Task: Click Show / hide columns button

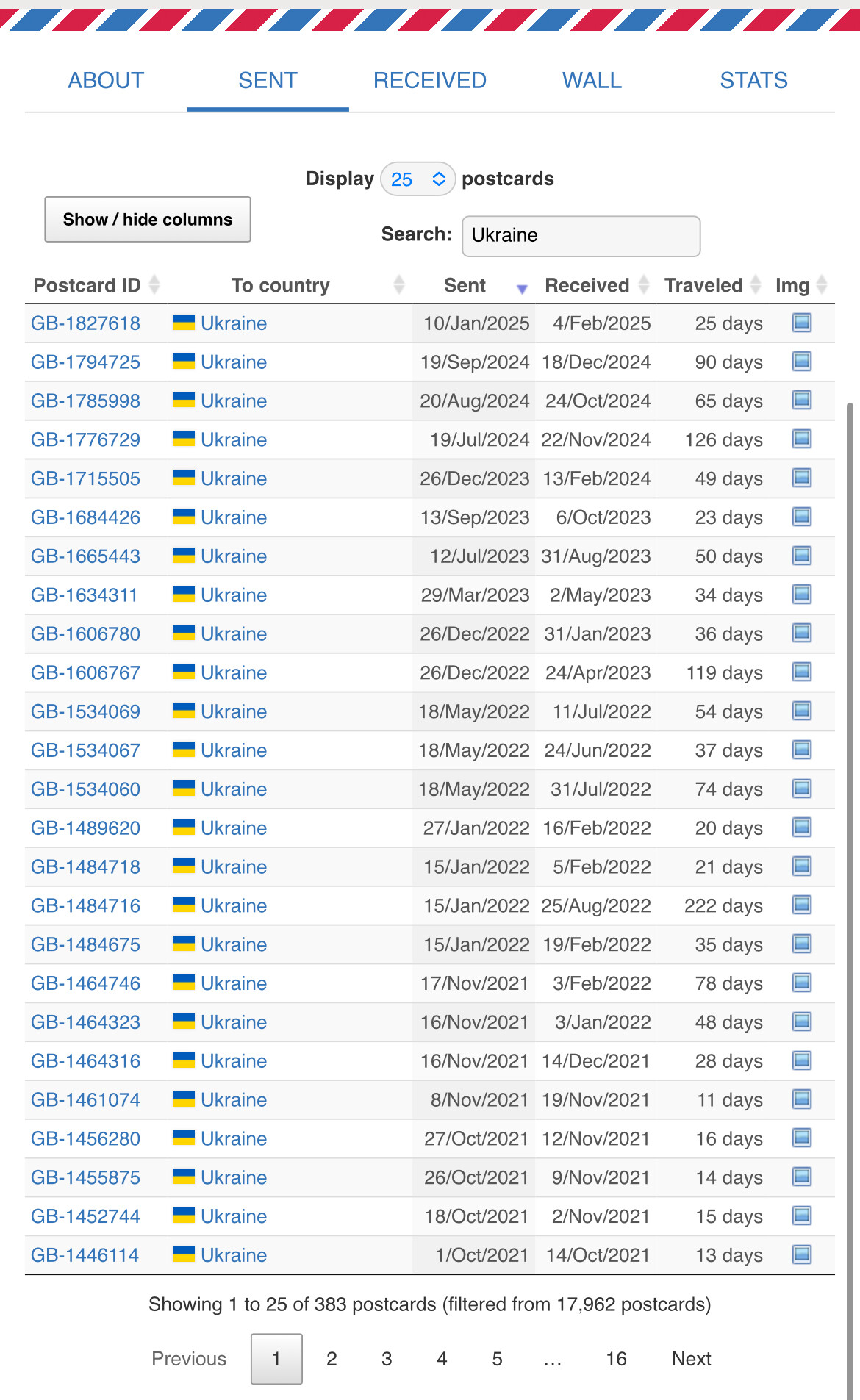Action: 148,219
